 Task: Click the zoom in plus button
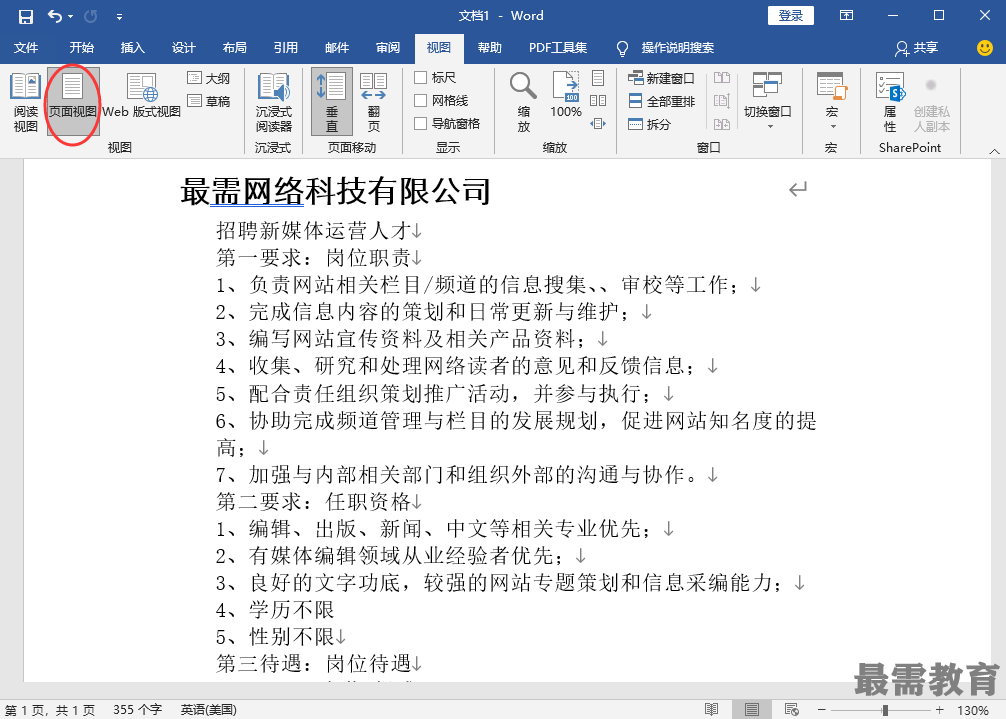(940, 709)
